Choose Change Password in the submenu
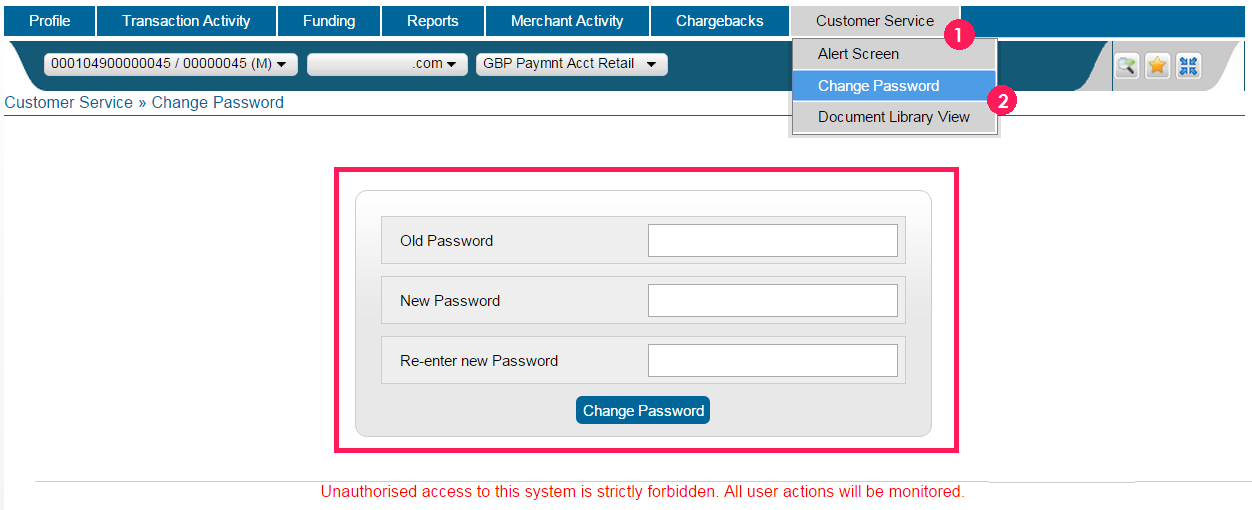Image resolution: width=1252 pixels, height=510 pixels. (x=878, y=86)
